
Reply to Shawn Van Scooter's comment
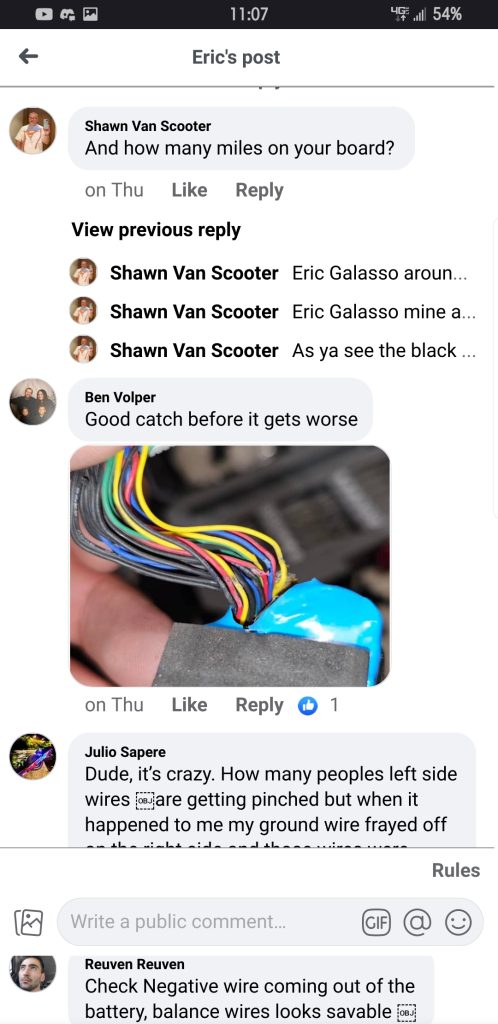click(259, 191)
